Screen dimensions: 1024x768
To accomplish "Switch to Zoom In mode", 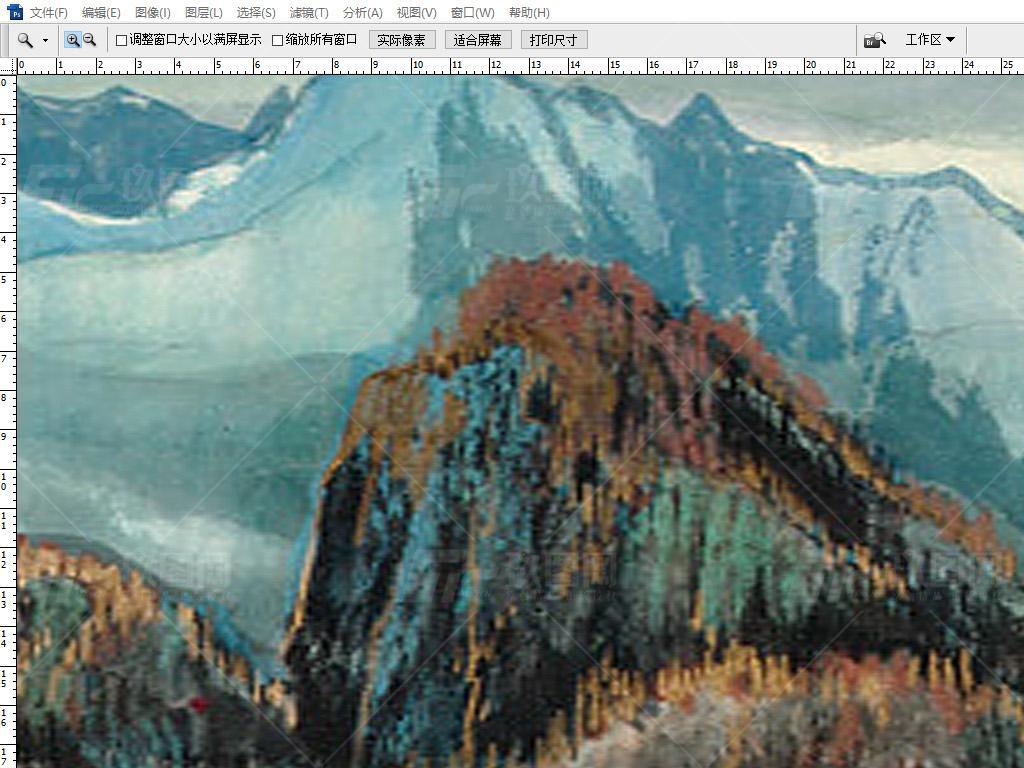I will coord(72,40).
